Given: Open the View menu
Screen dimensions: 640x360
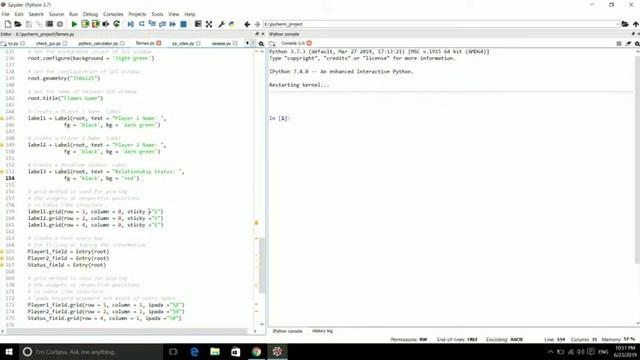Looking at the screenshot, I should (173, 14).
